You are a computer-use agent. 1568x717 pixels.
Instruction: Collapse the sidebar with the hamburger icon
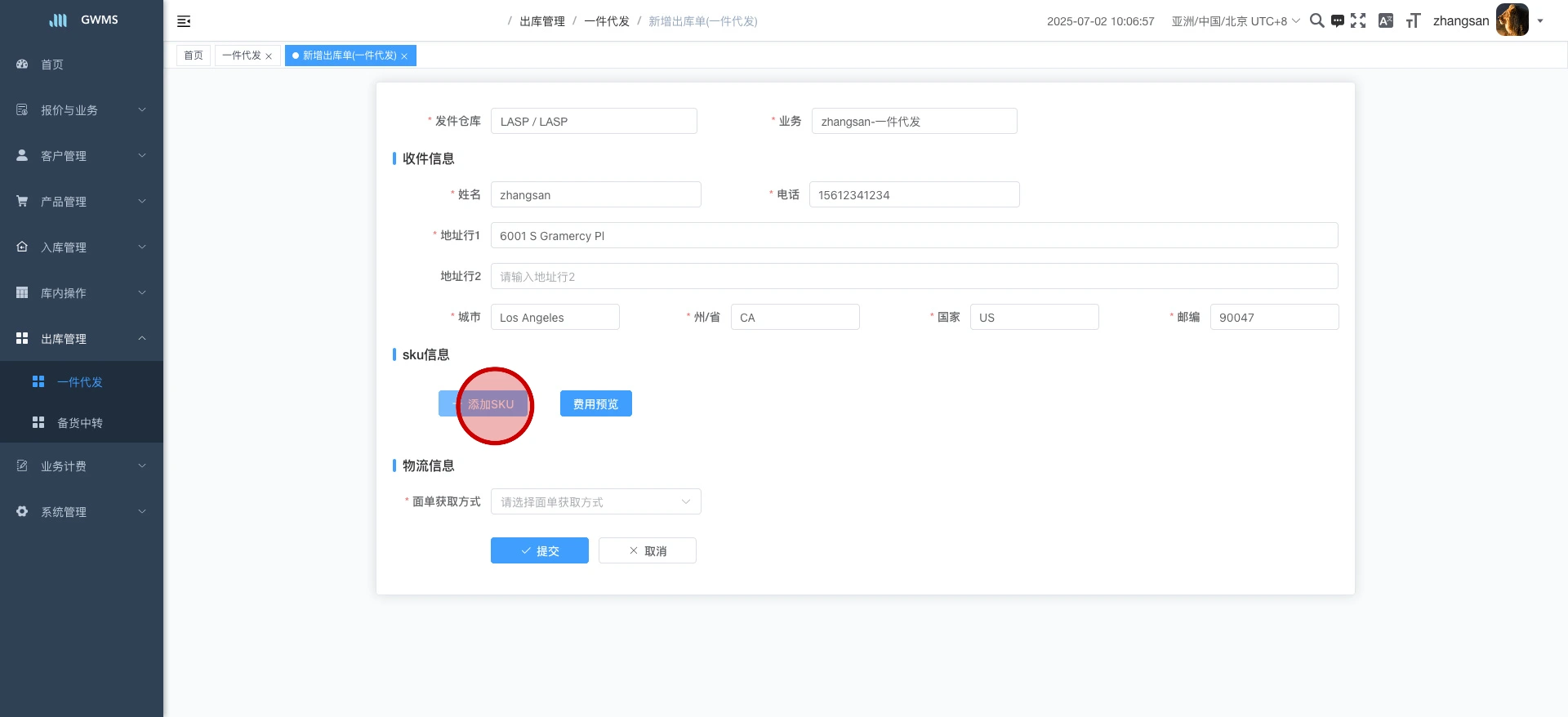tap(184, 21)
